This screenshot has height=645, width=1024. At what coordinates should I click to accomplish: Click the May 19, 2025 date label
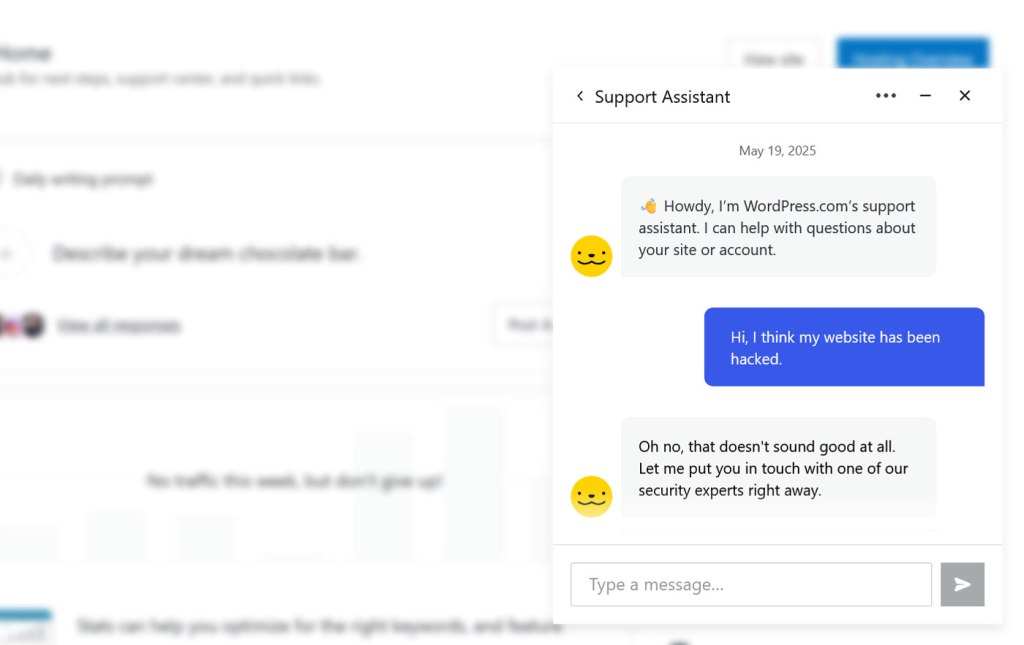pyautogui.click(x=777, y=151)
